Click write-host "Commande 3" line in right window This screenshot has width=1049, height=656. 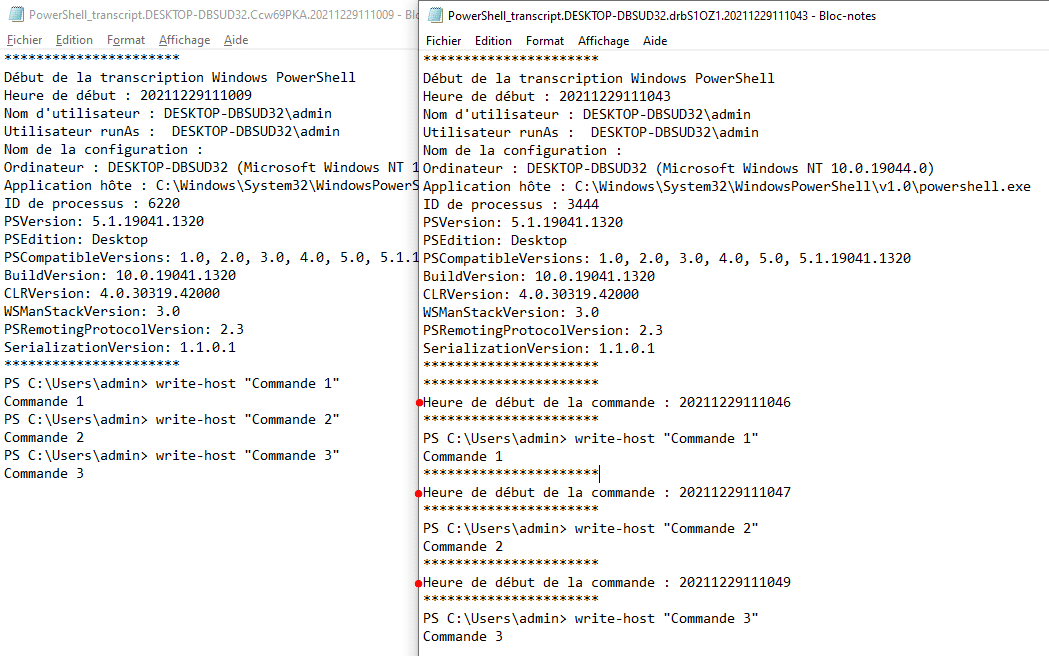coord(590,619)
